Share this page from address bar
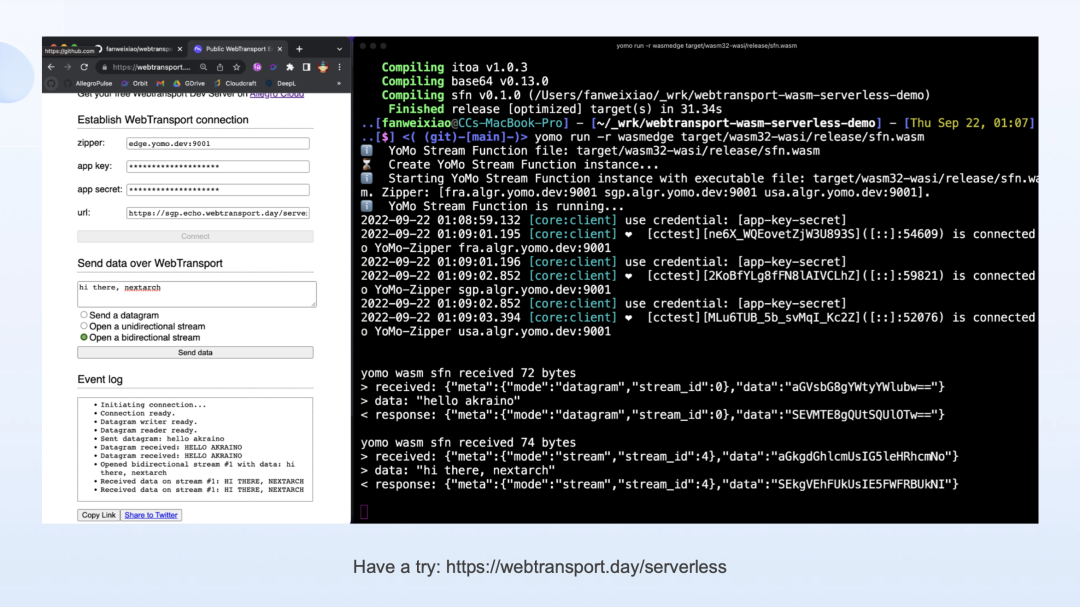The image size is (1080, 607). tap(220, 68)
